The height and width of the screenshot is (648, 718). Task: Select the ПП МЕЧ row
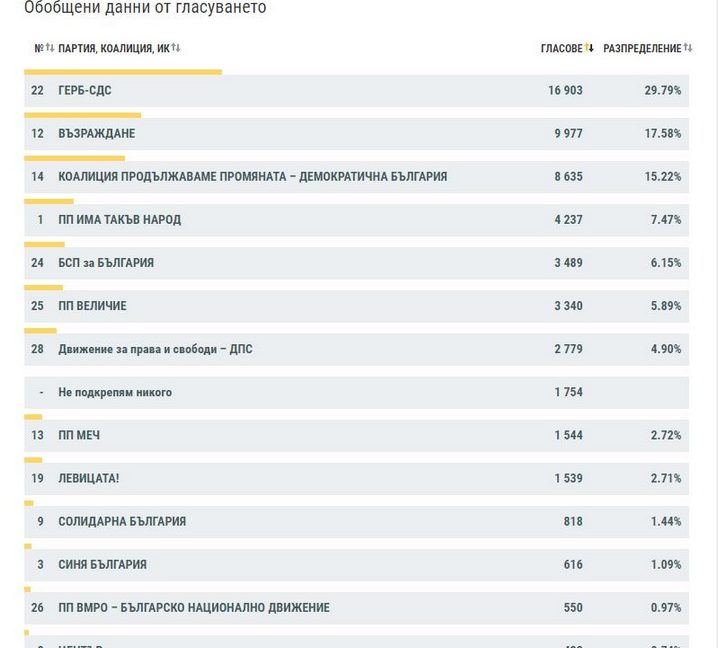79,436
